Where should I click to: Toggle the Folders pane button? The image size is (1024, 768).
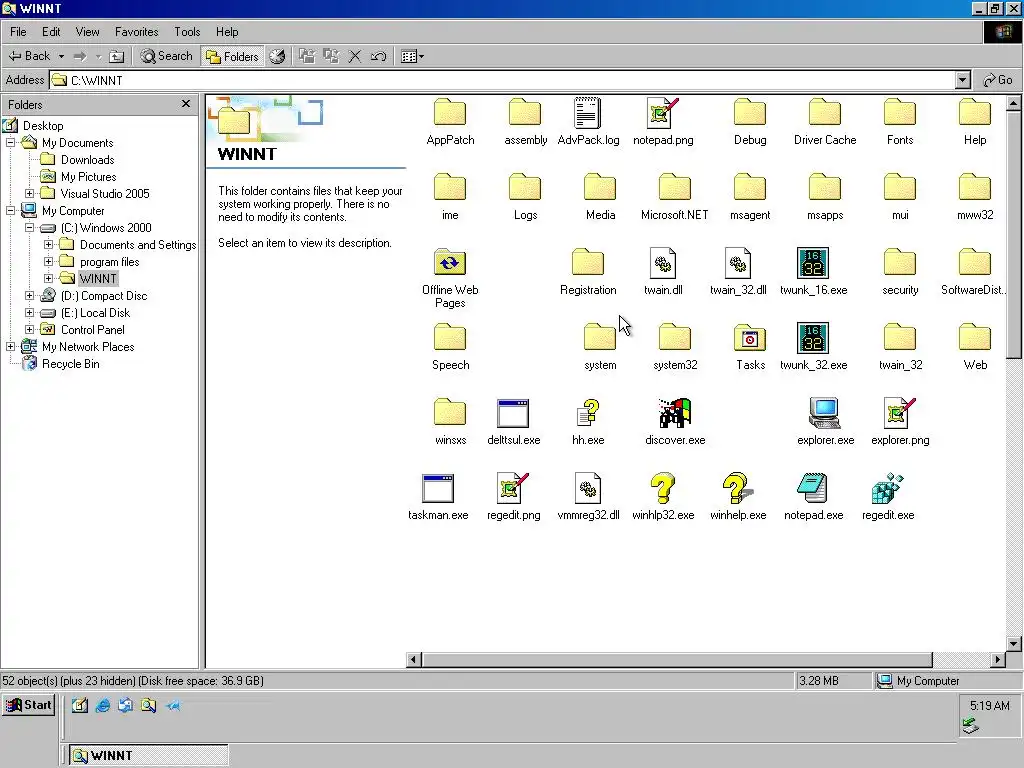(x=232, y=56)
